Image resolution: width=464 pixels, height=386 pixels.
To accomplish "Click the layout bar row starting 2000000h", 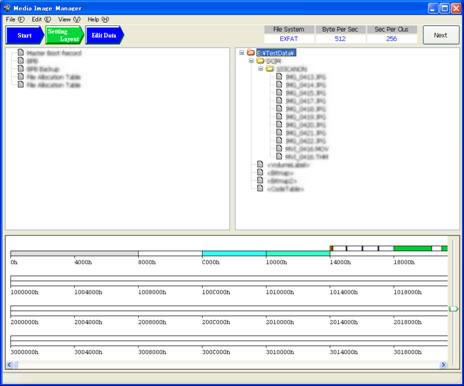I will coord(229,311).
